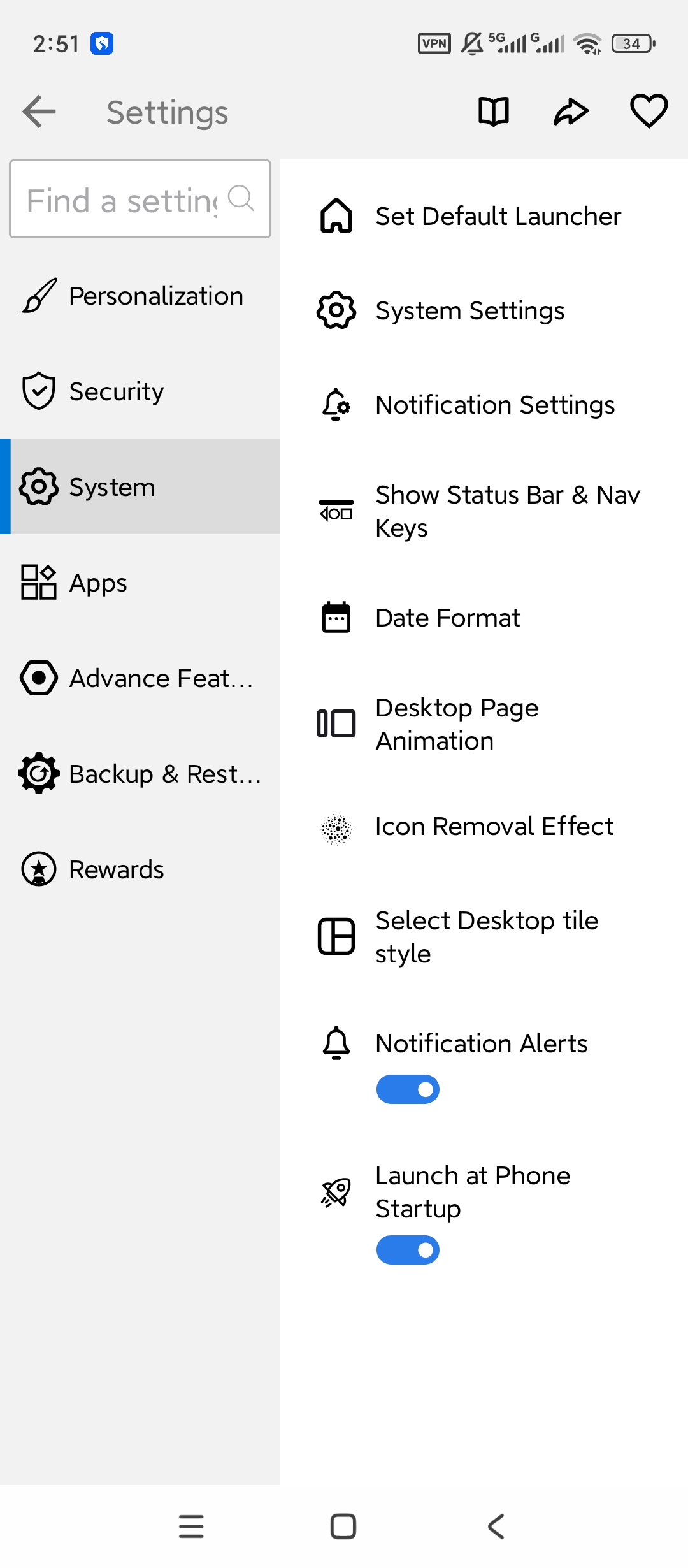Go back using the top-left arrow

[x=39, y=112]
